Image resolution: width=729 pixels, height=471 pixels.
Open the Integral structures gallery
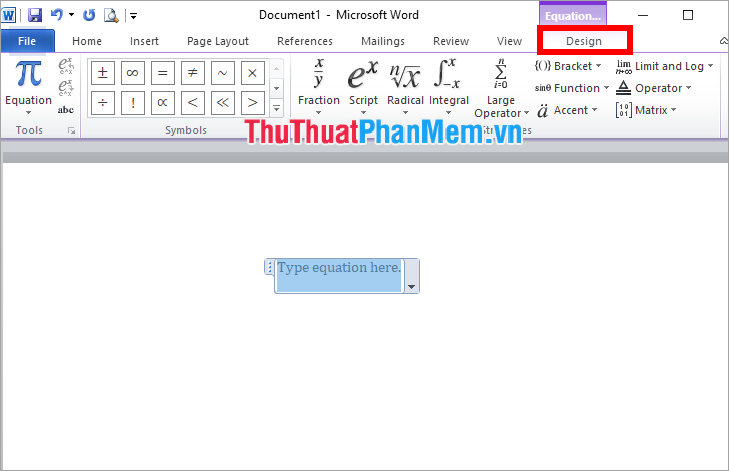448,87
